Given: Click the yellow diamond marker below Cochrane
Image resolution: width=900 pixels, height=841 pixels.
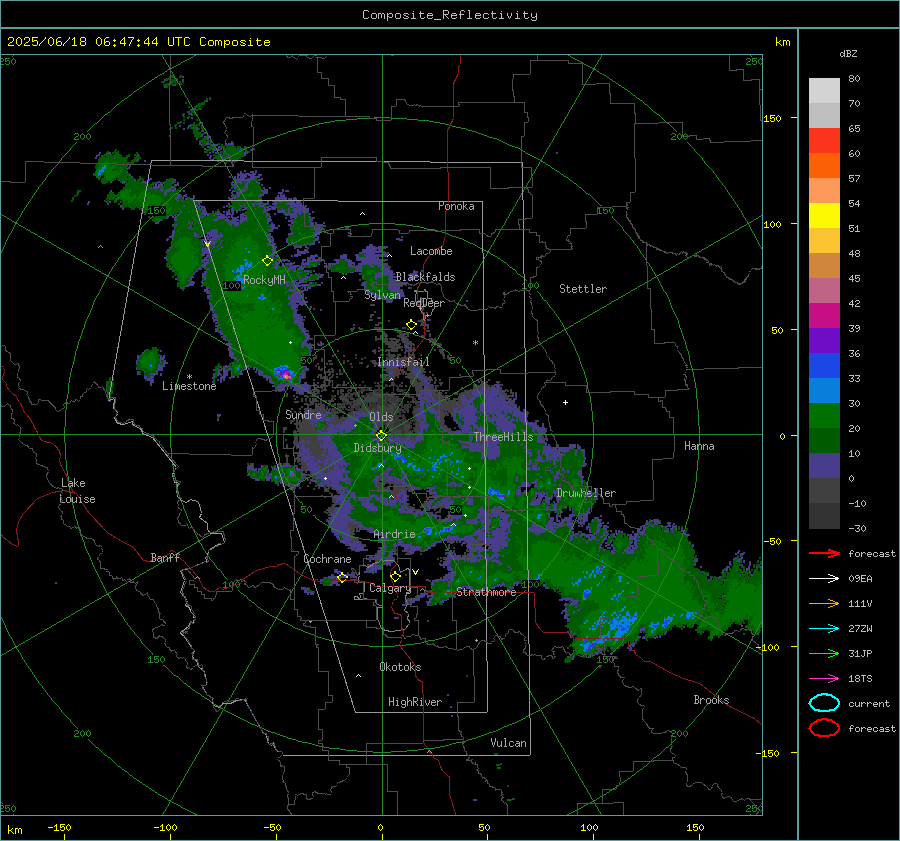Looking at the screenshot, I should click(342, 577).
